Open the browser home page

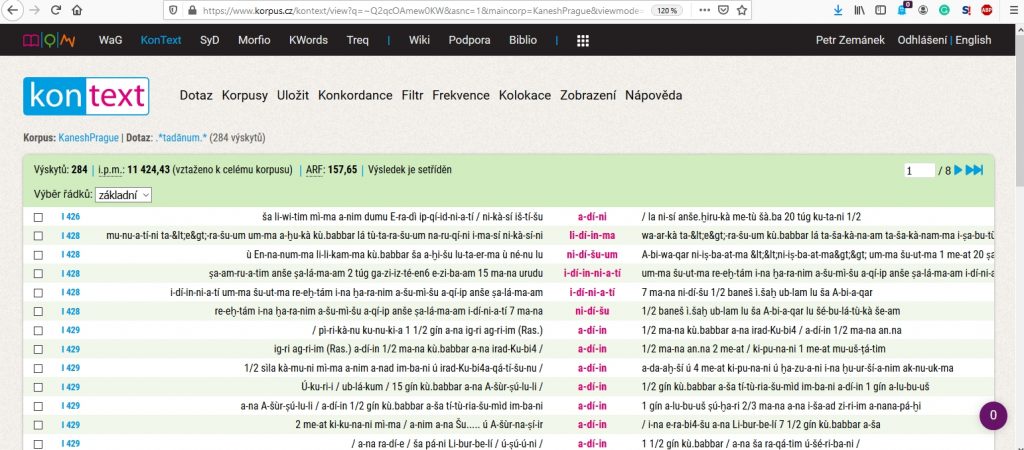coord(77,10)
